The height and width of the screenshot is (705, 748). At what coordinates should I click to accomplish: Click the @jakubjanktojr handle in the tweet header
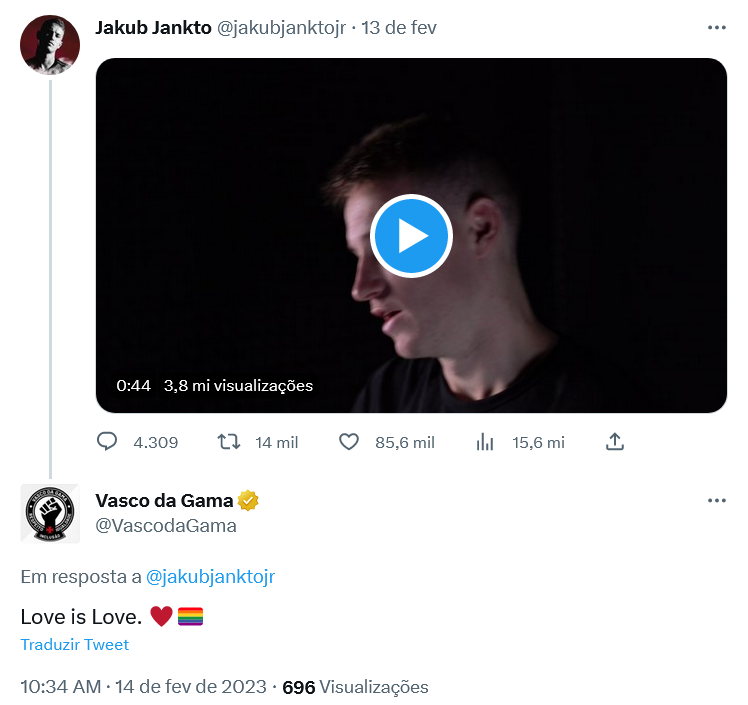281,28
